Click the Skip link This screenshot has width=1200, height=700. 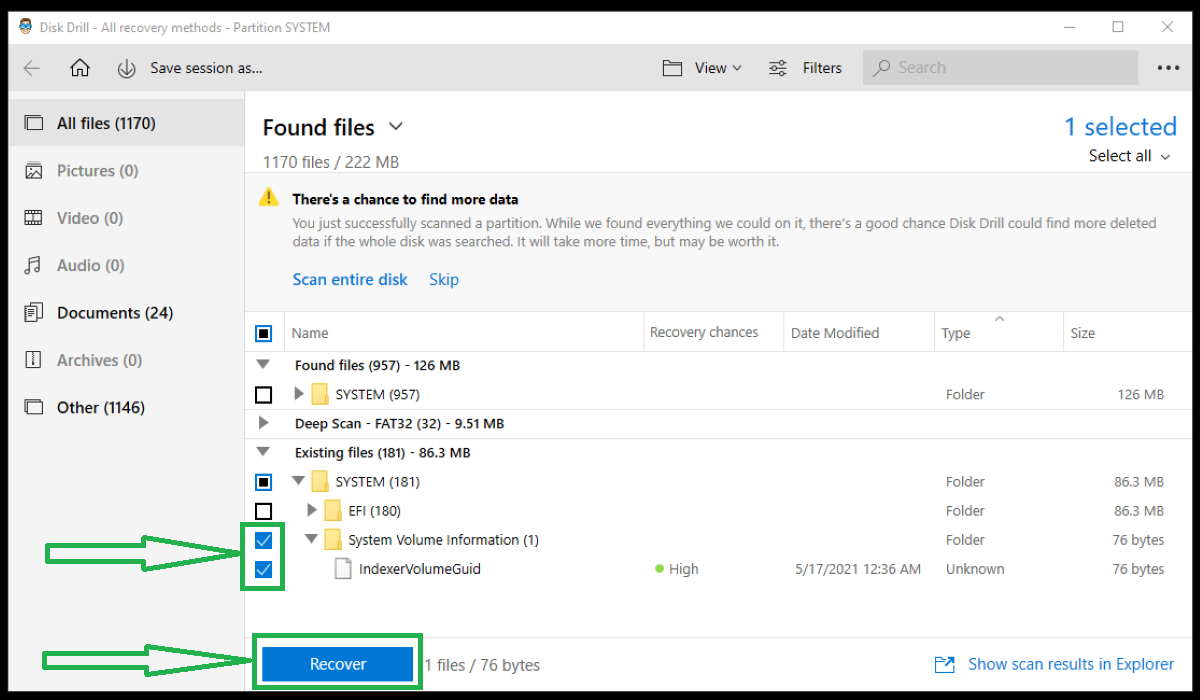[x=444, y=280]
